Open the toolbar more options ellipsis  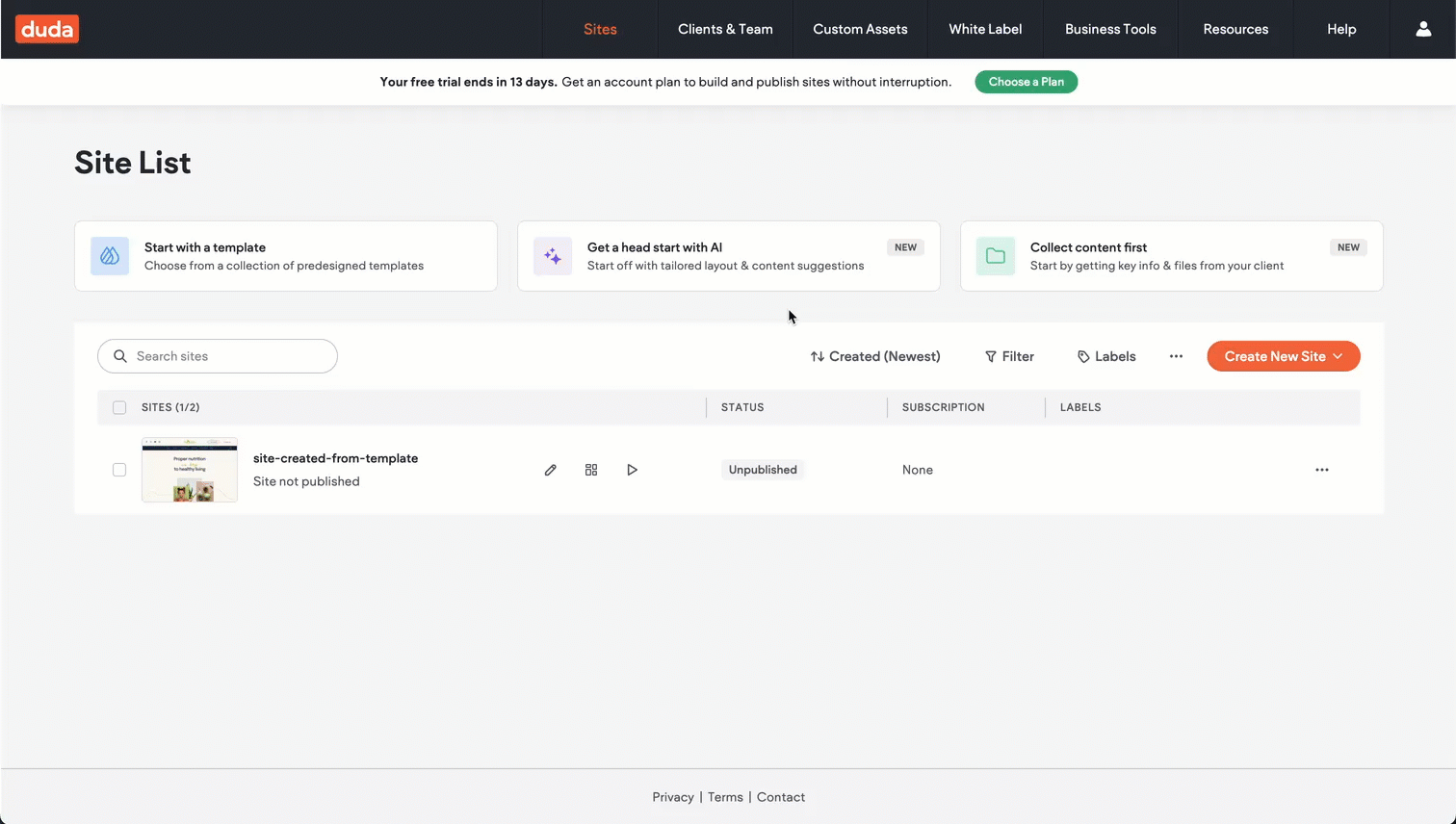pyautogui.click(x=1176, y=356)
